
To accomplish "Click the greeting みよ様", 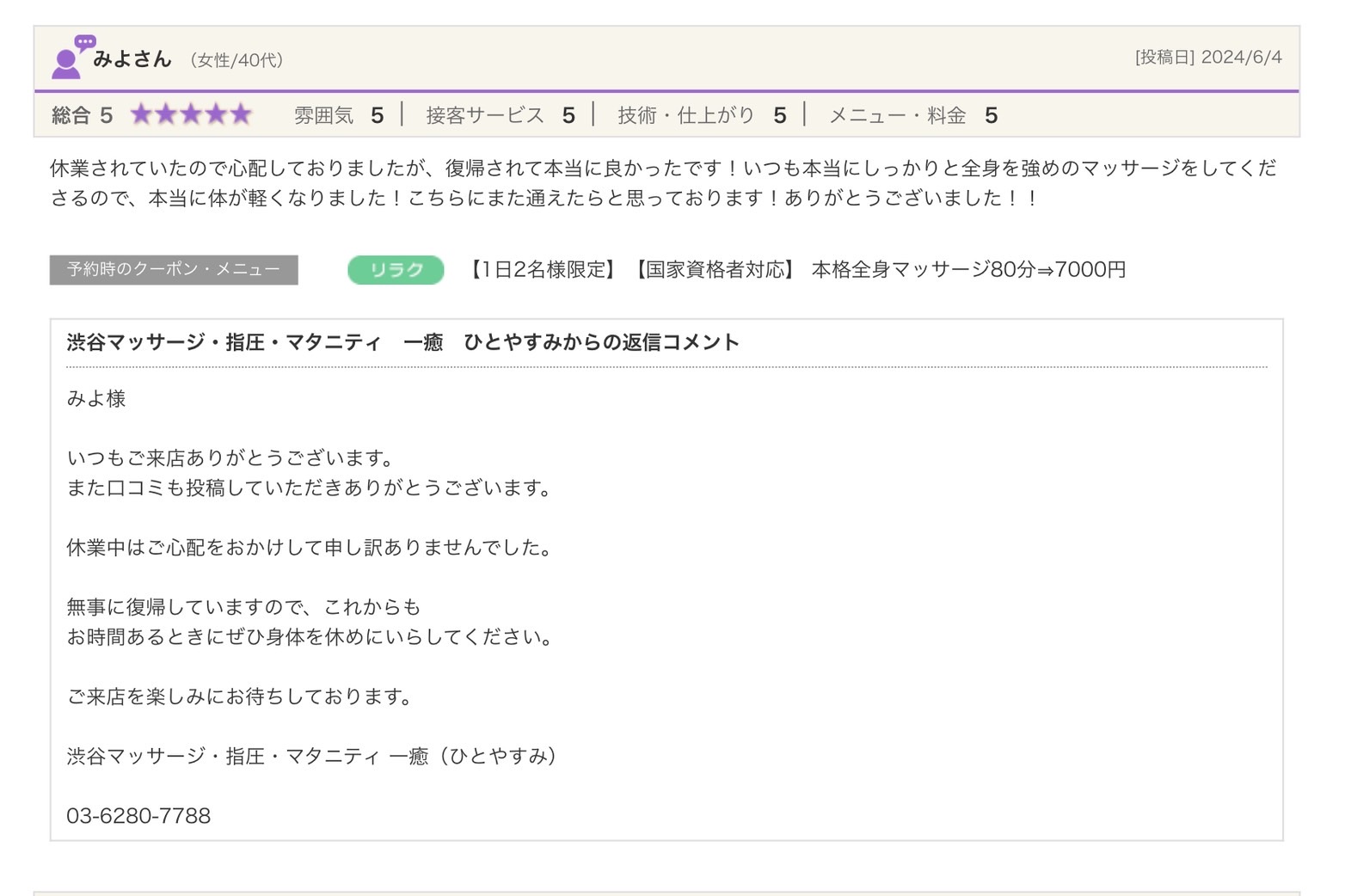I will point(96,398).
